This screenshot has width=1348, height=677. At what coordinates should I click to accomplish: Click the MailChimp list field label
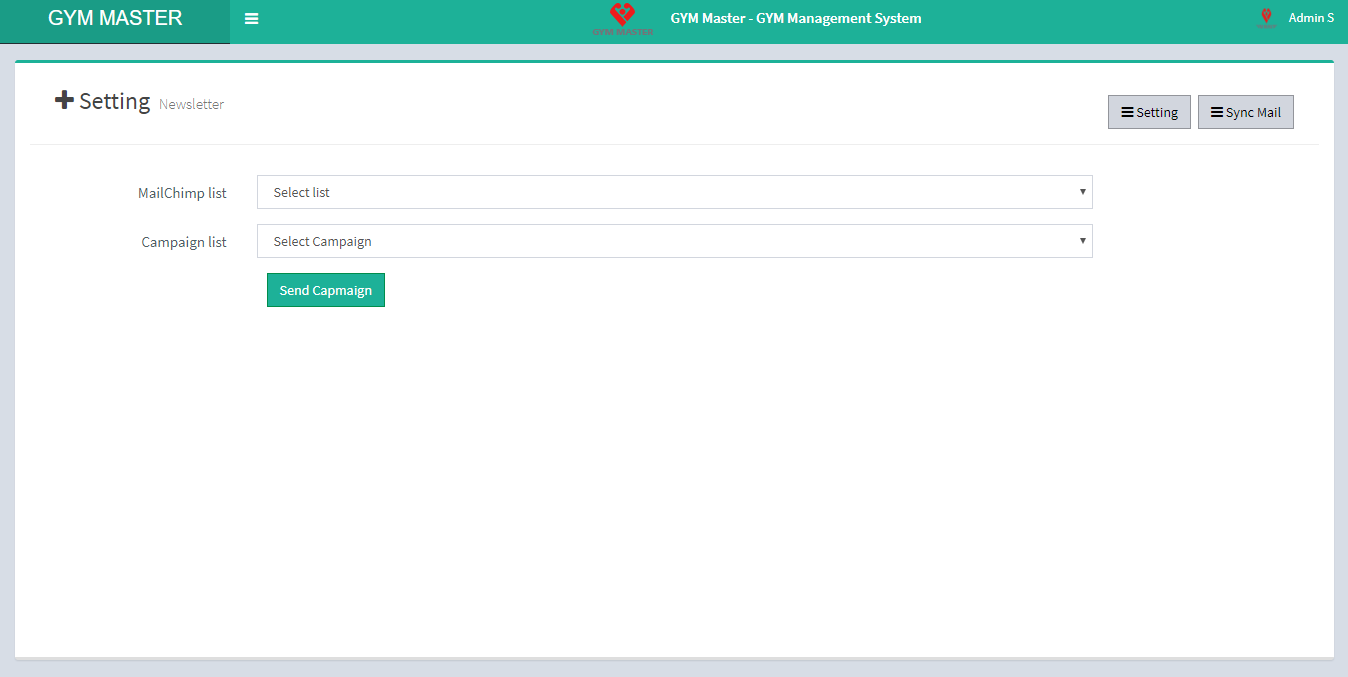tap(182, 193)
